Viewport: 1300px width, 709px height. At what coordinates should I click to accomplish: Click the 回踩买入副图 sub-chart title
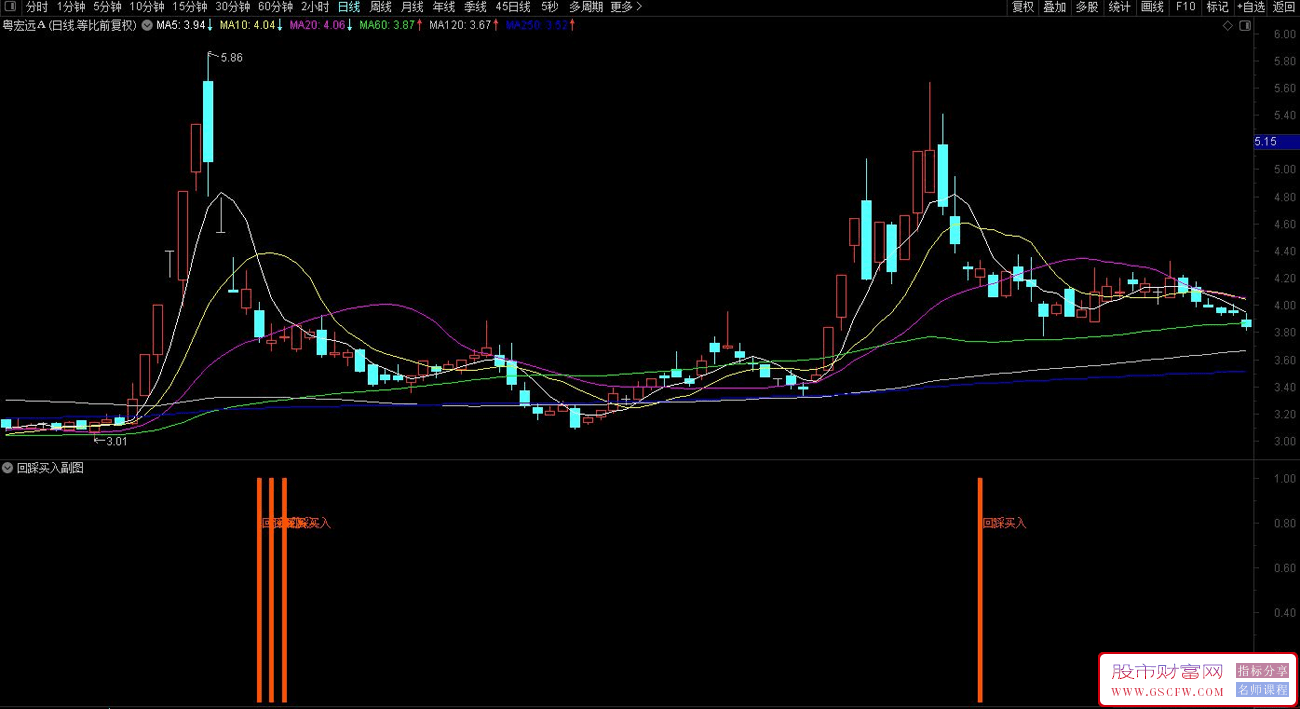tap(50, 467)
